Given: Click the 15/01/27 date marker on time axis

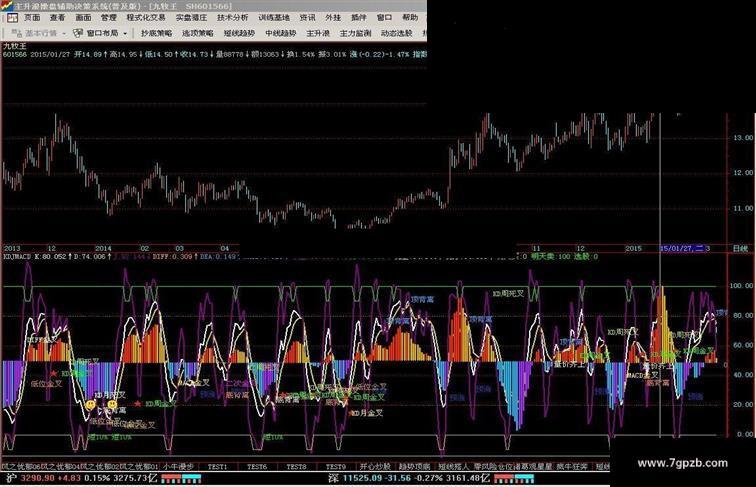Looking at the screenshot, I should pos(681,248).
